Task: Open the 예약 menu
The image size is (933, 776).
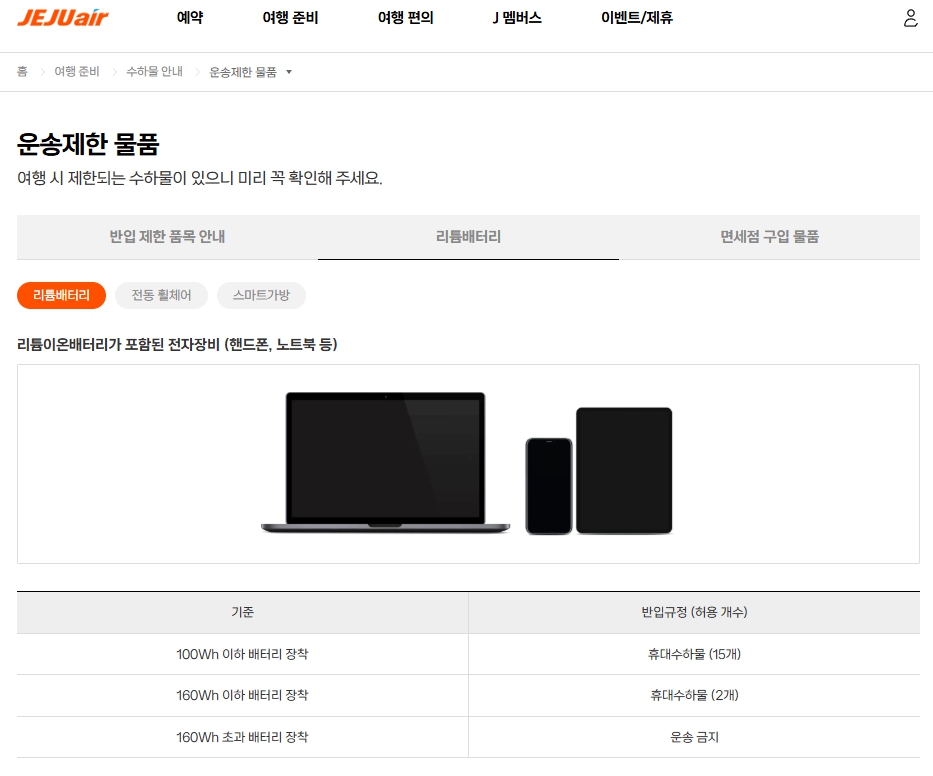Action: tap(190, 18)
